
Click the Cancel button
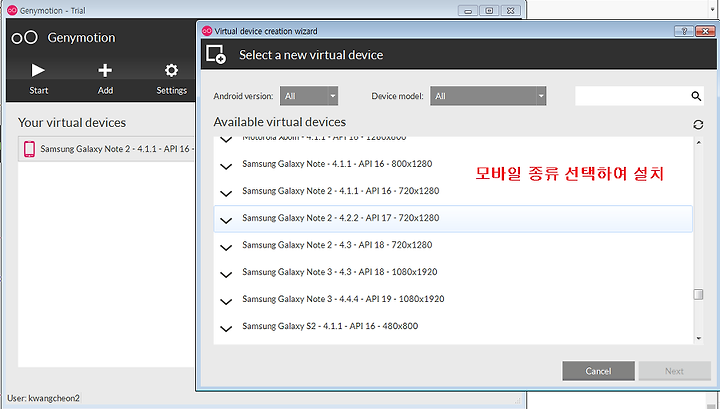[598, 371]
